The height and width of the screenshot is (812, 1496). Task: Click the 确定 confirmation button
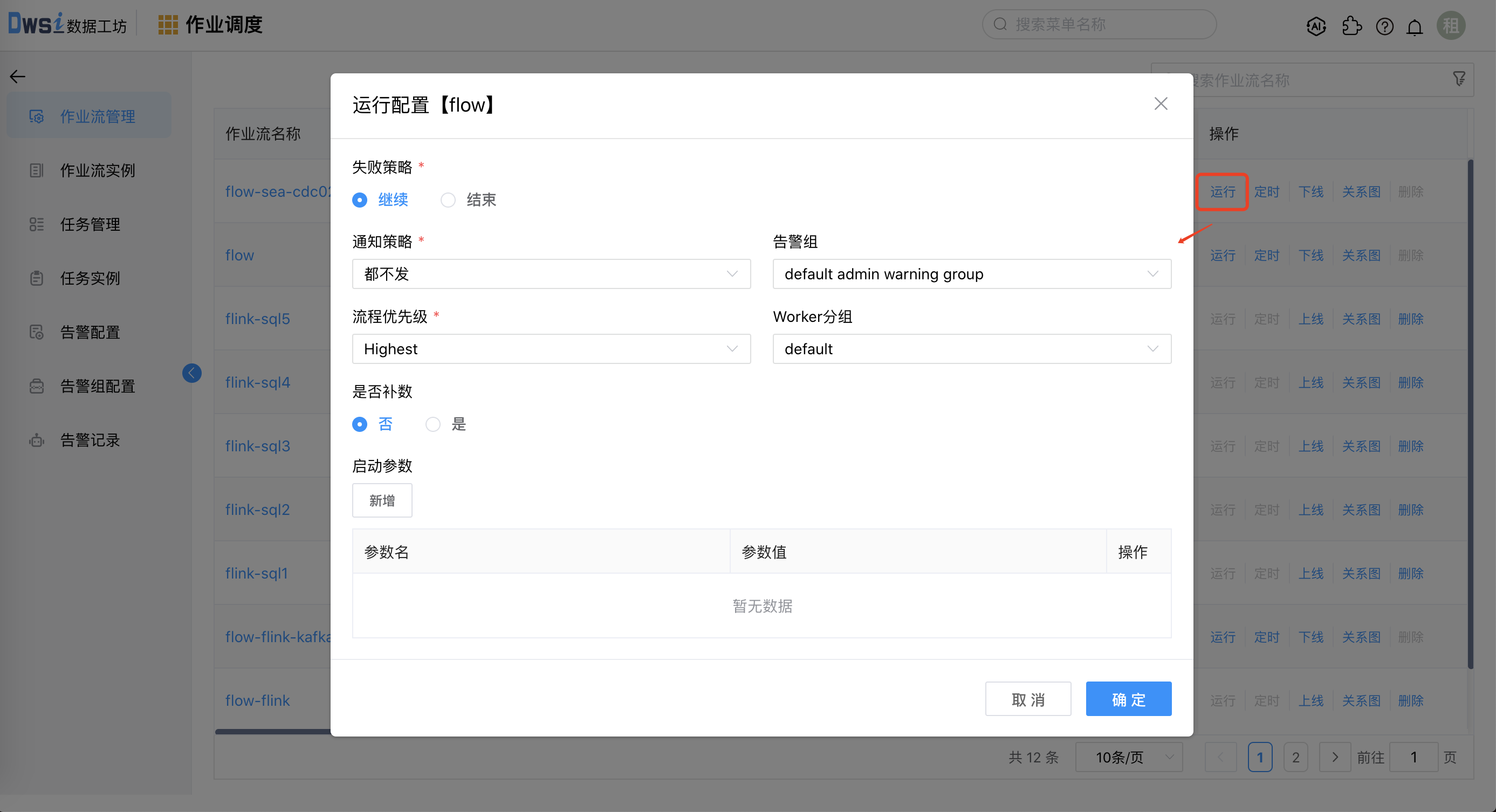(x=1129, y=699)
